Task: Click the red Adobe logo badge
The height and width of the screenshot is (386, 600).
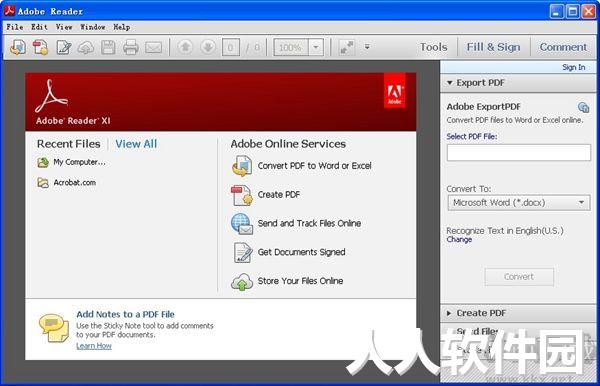Action: [395, 91]
